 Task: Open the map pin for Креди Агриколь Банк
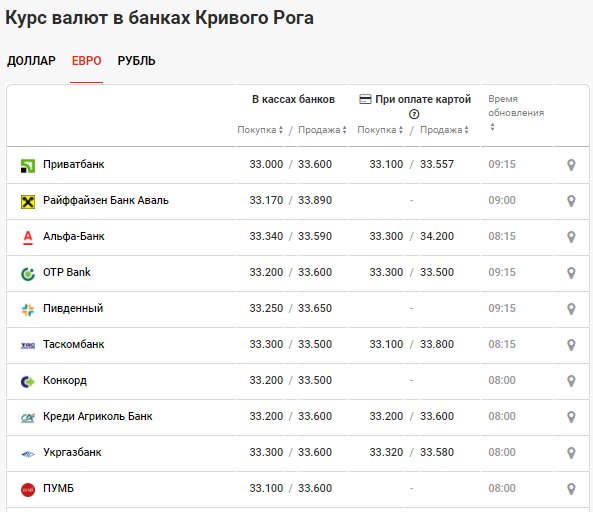tap(571, 416)
